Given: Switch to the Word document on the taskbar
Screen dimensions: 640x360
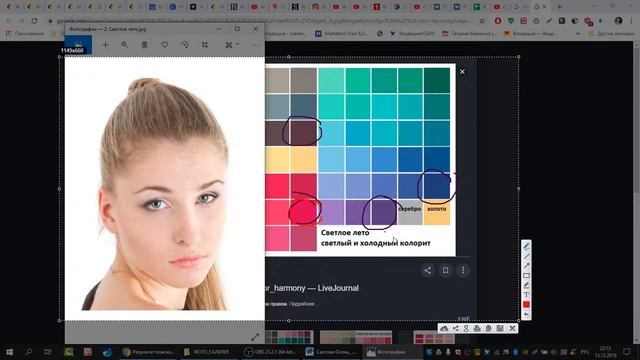Looking at the screenshot, I should point(331,352).
